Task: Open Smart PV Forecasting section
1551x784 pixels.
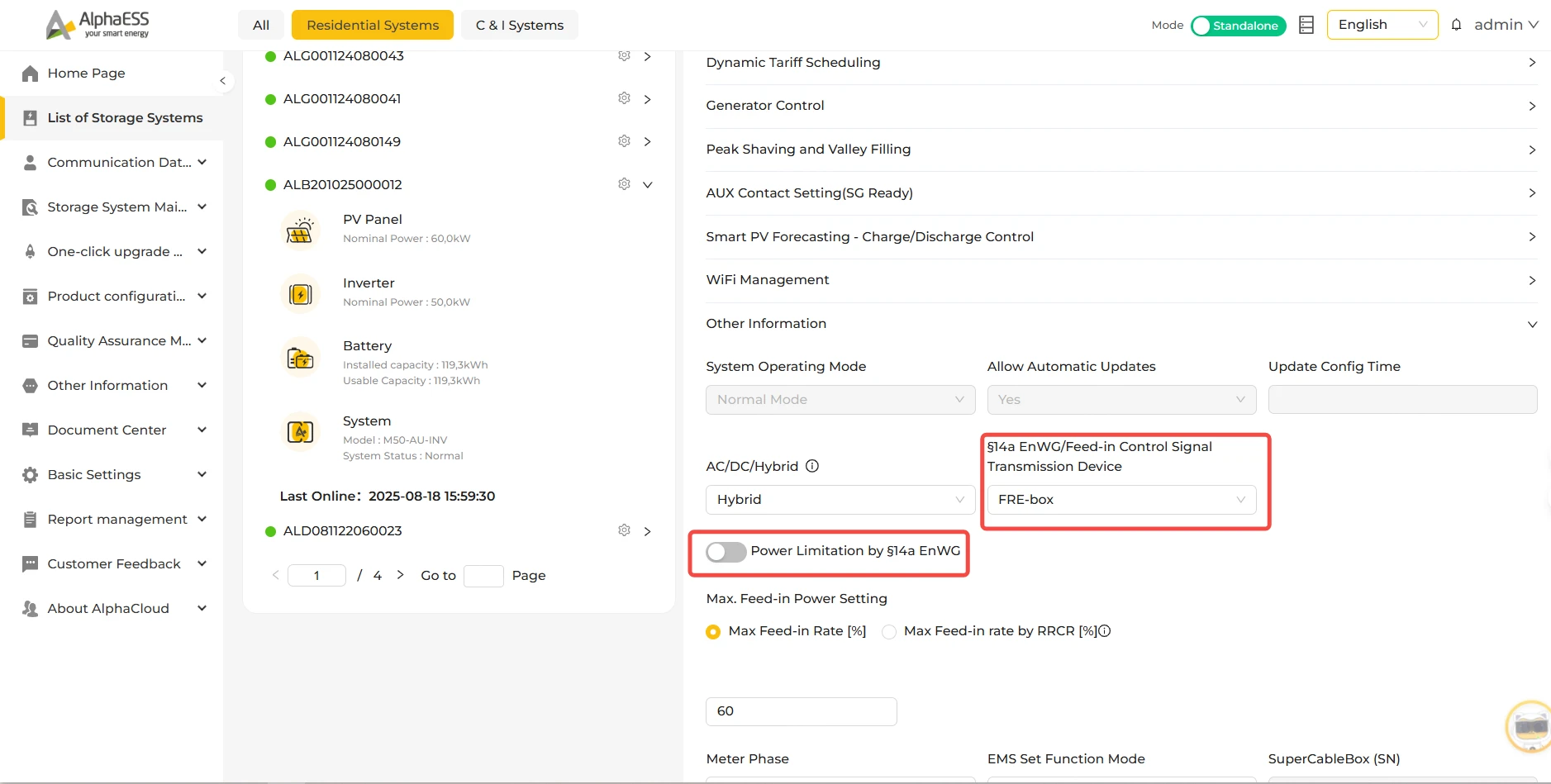Action: tap(1121, 237)
